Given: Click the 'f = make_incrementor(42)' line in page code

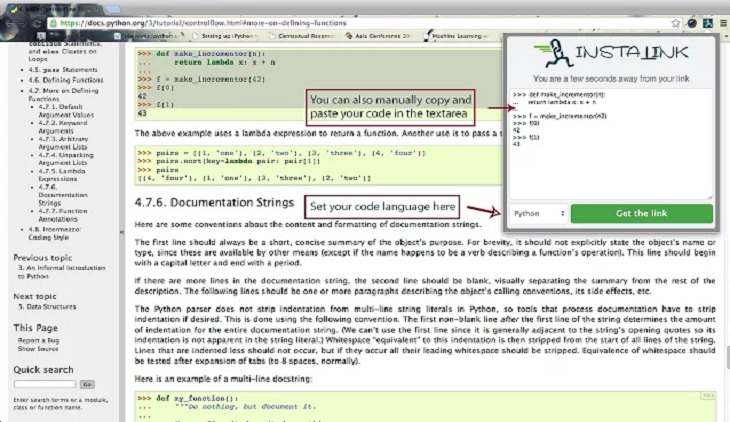Looking at the screenshot, I should coord(201,80).
